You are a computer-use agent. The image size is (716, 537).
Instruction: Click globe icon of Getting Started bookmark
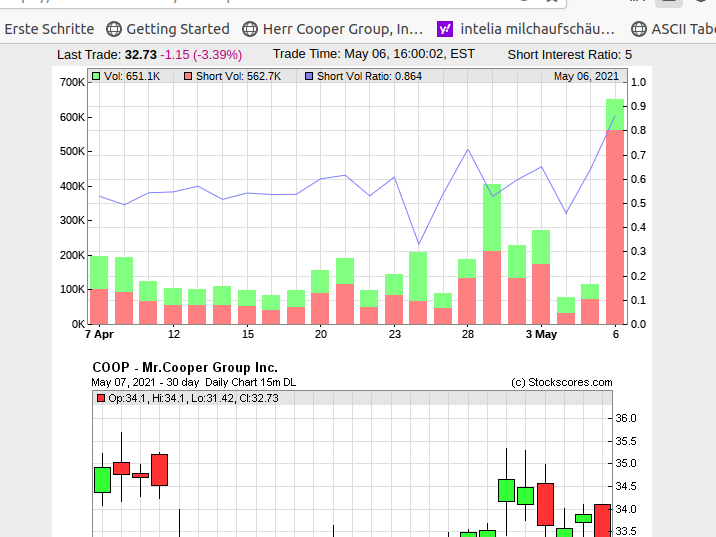[x=114, y=29]
